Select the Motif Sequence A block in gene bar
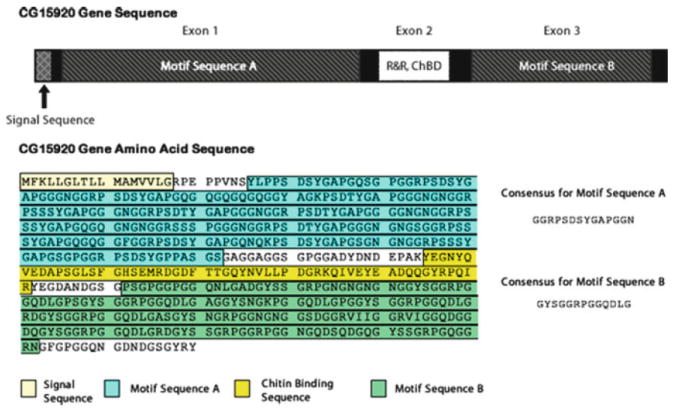The image size is (673, 409). (209, 66)
